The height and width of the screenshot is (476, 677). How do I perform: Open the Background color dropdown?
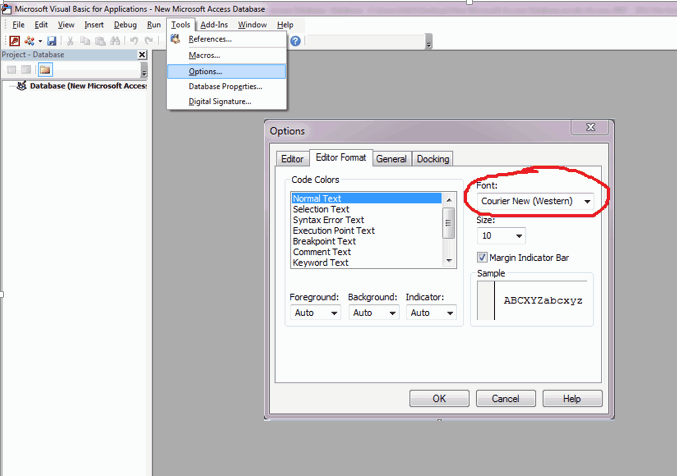(373, 313)
